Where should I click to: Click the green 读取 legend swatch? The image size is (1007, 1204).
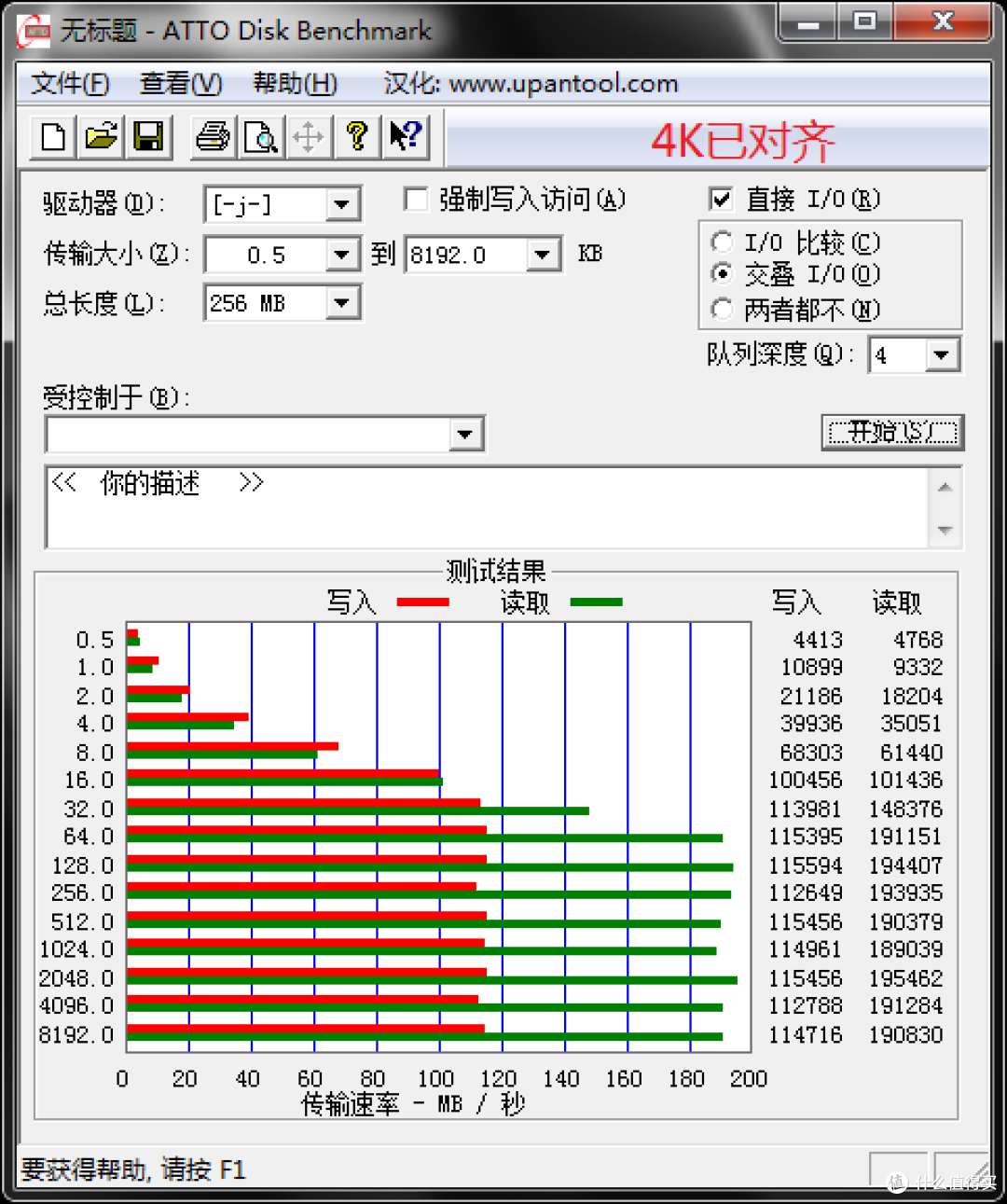596,602
